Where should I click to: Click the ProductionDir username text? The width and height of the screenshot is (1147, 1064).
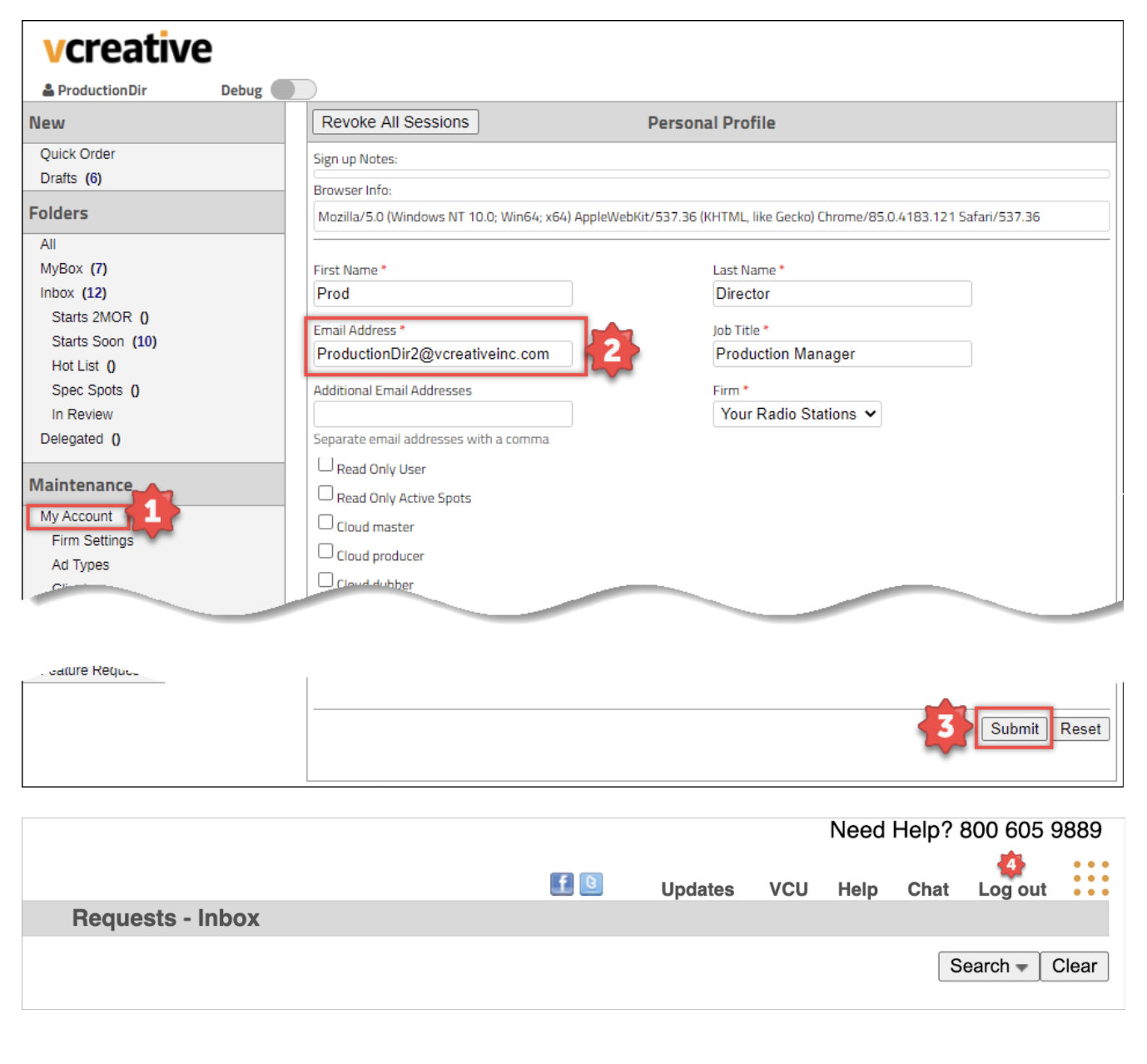102,90
